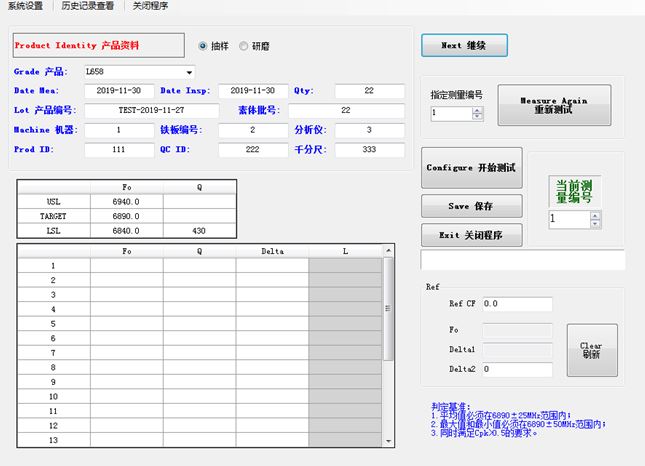Click the Delta2 input field
This screenshot has height=466, width=645.
[x=517, y=369]
